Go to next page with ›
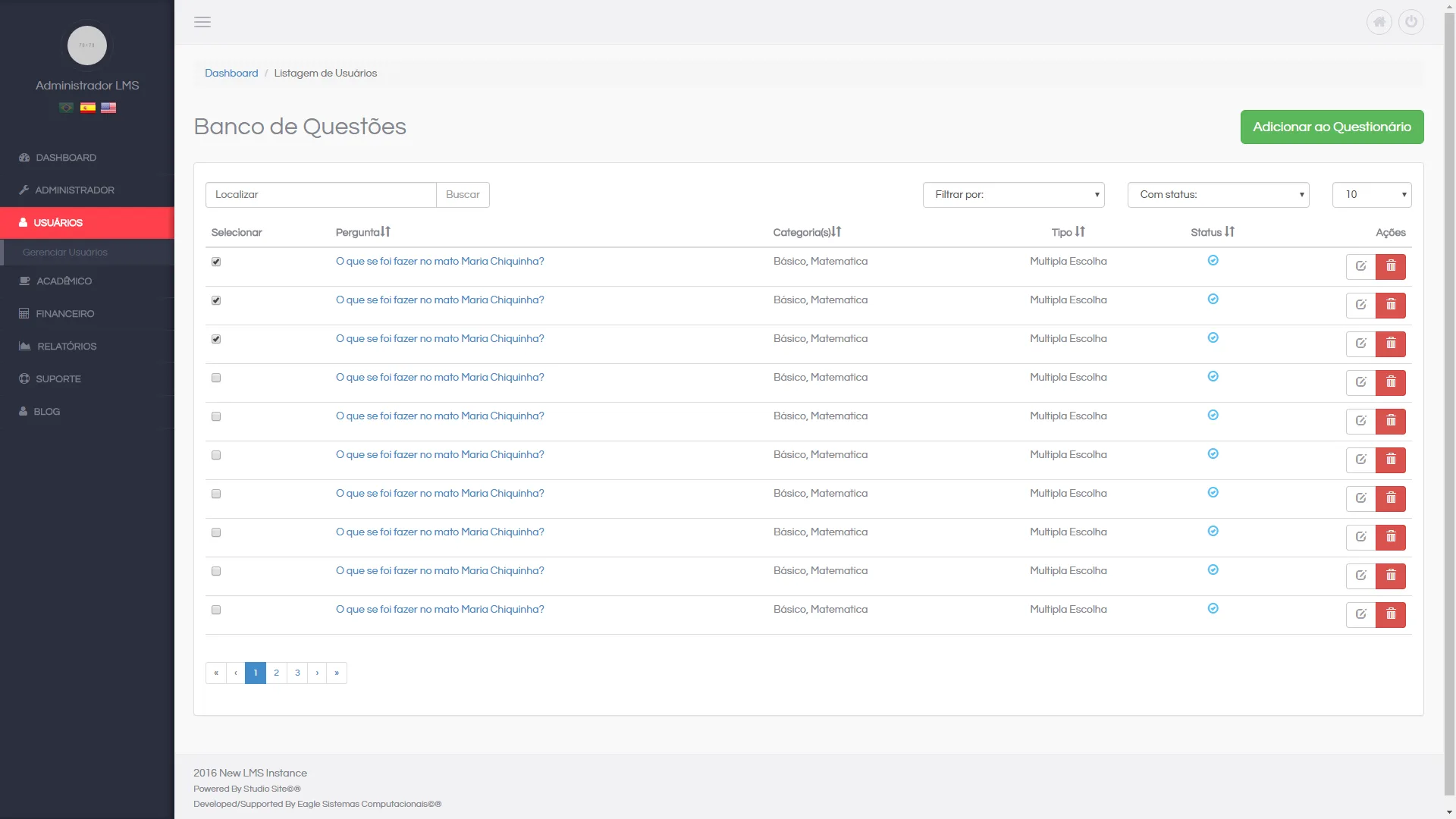The height and width of the screenshot is (819, 1456). [317, 673]
